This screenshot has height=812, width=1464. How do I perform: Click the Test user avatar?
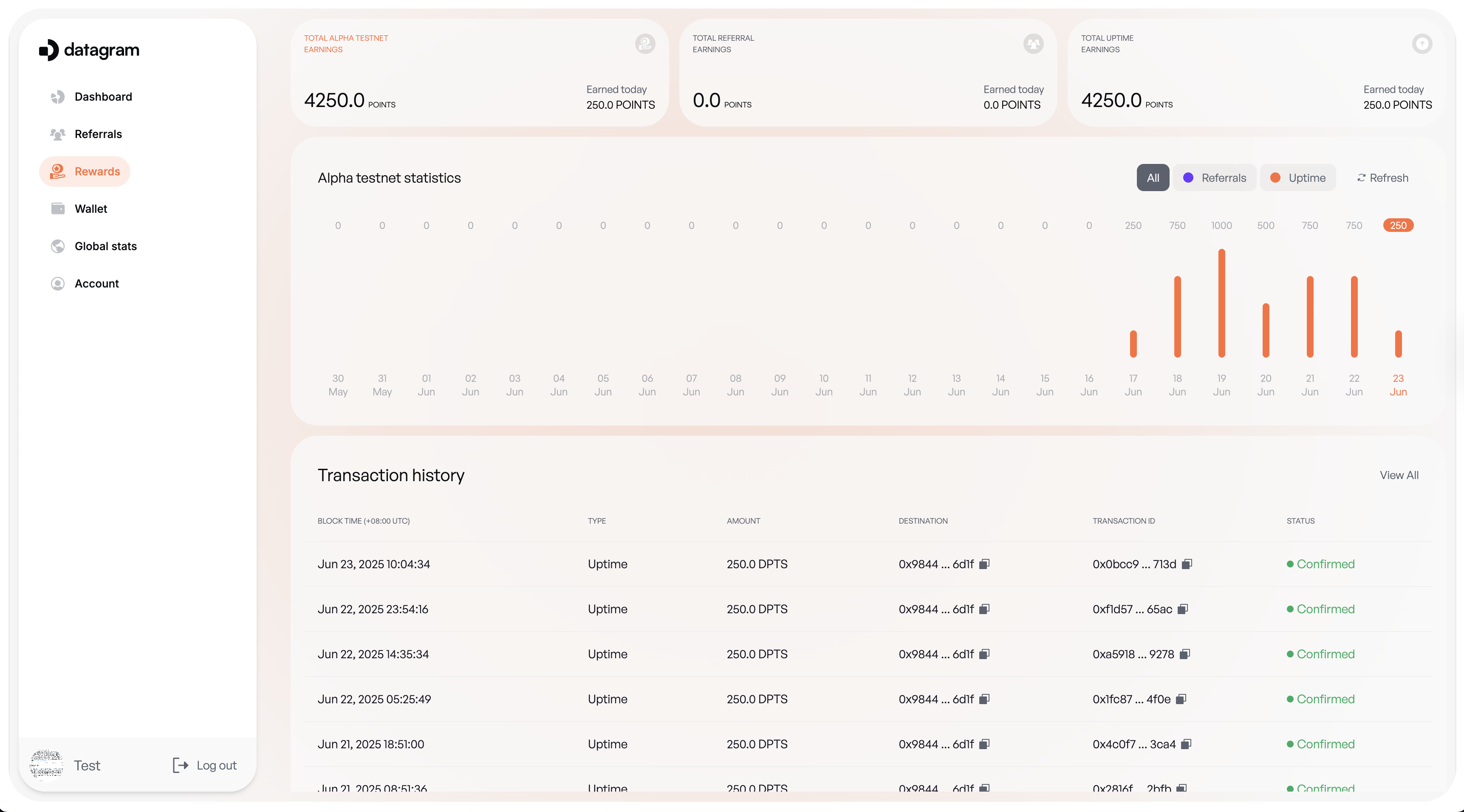tap(46, 765)
